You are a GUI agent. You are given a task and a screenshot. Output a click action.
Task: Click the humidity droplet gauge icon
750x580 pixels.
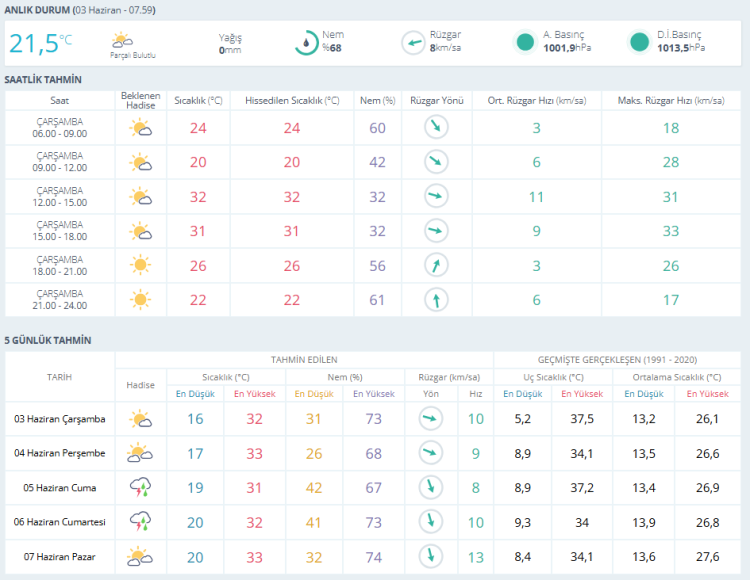click(x=306, y=43)
